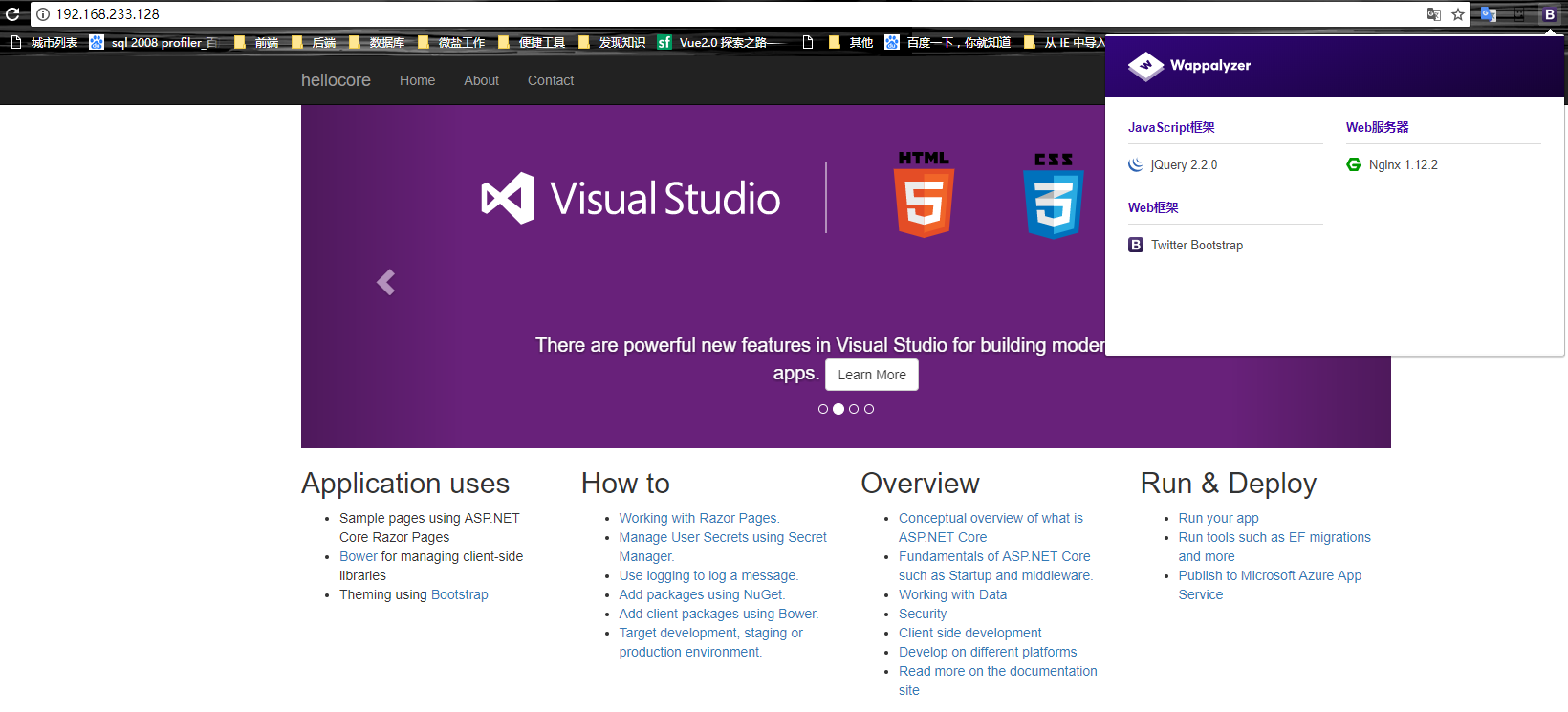Select the third carousel indicator dot
Viewport: 1568px width, 712px height.
854,409
